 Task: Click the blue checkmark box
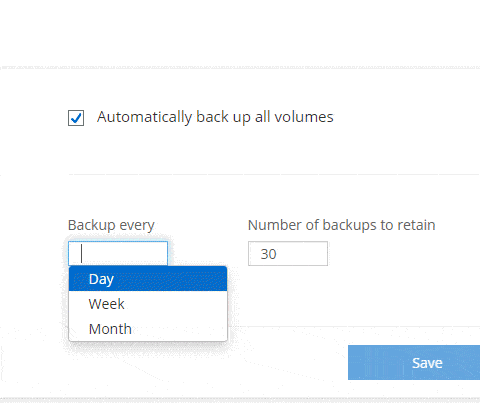coord(76,118)
